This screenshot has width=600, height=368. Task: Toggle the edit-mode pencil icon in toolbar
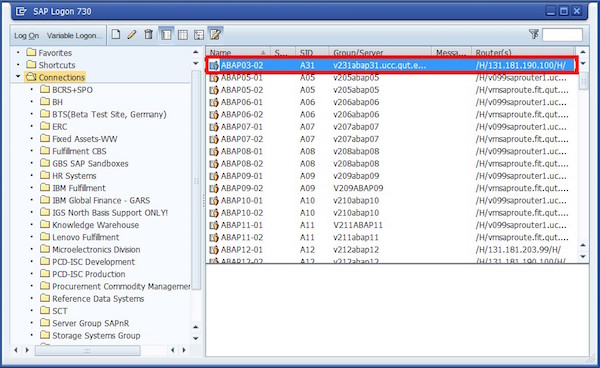point(215,35)
